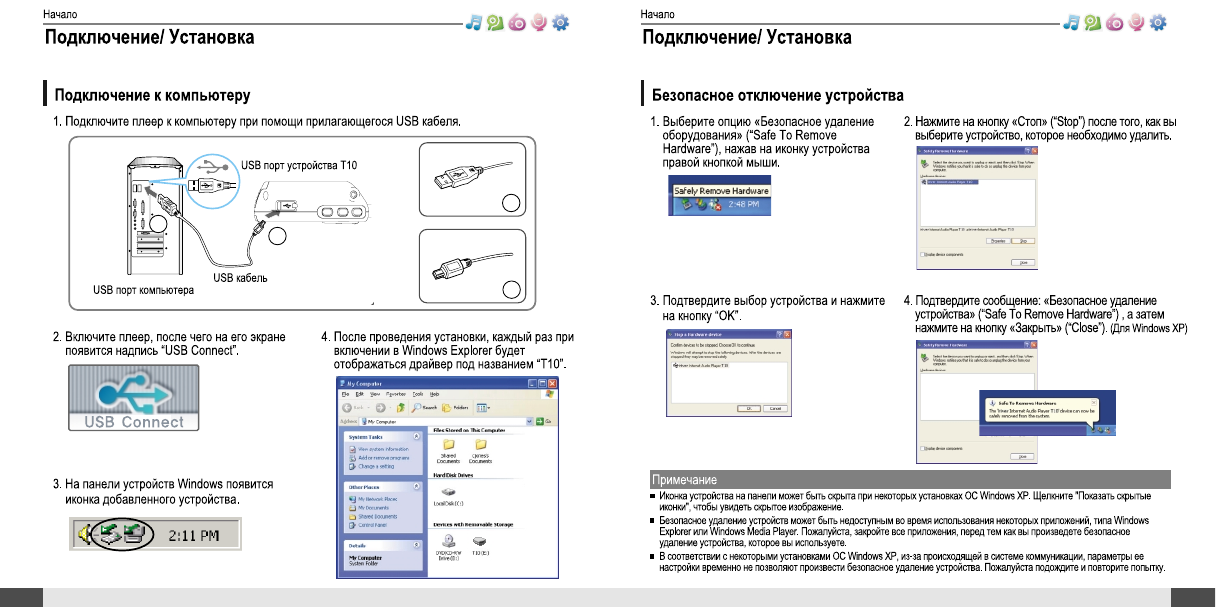Open My Documents link in Other Places
Viewport: 1216px width, 607px height.
373,508
